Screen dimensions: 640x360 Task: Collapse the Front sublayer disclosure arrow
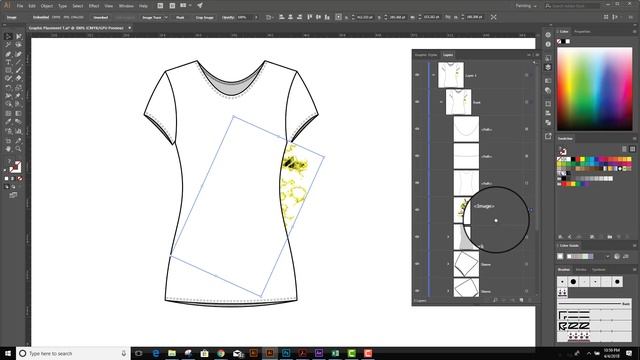(441, 102)
